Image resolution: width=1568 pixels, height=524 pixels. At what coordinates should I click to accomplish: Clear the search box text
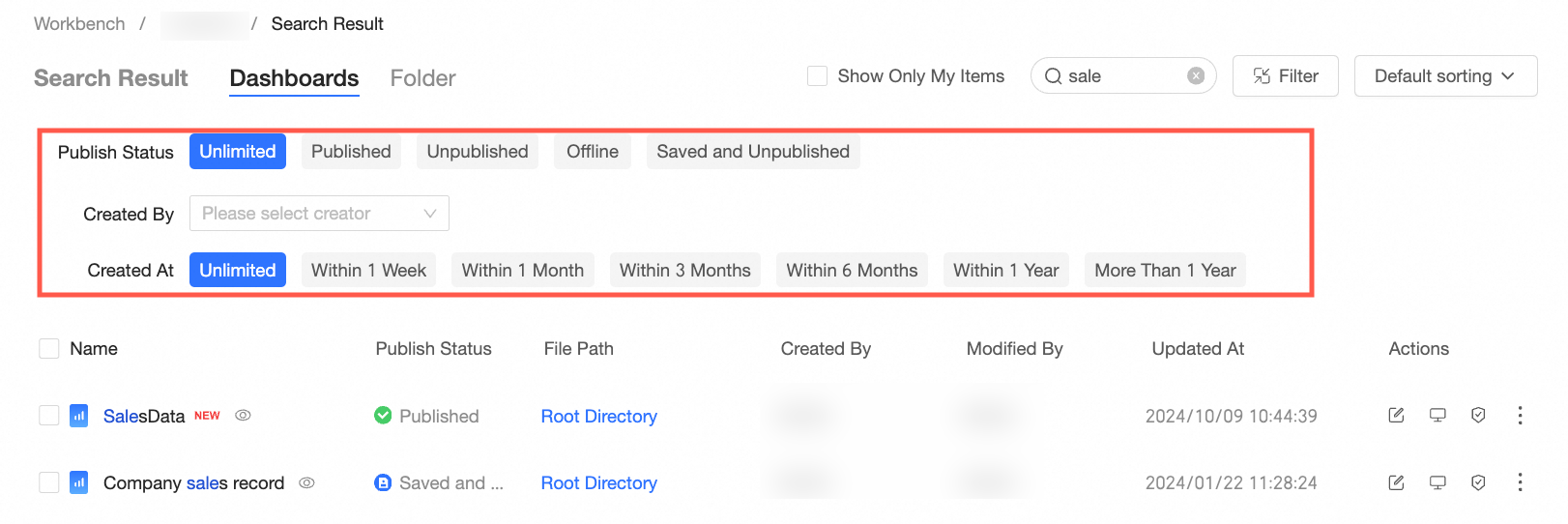(x=1196, y=75)
